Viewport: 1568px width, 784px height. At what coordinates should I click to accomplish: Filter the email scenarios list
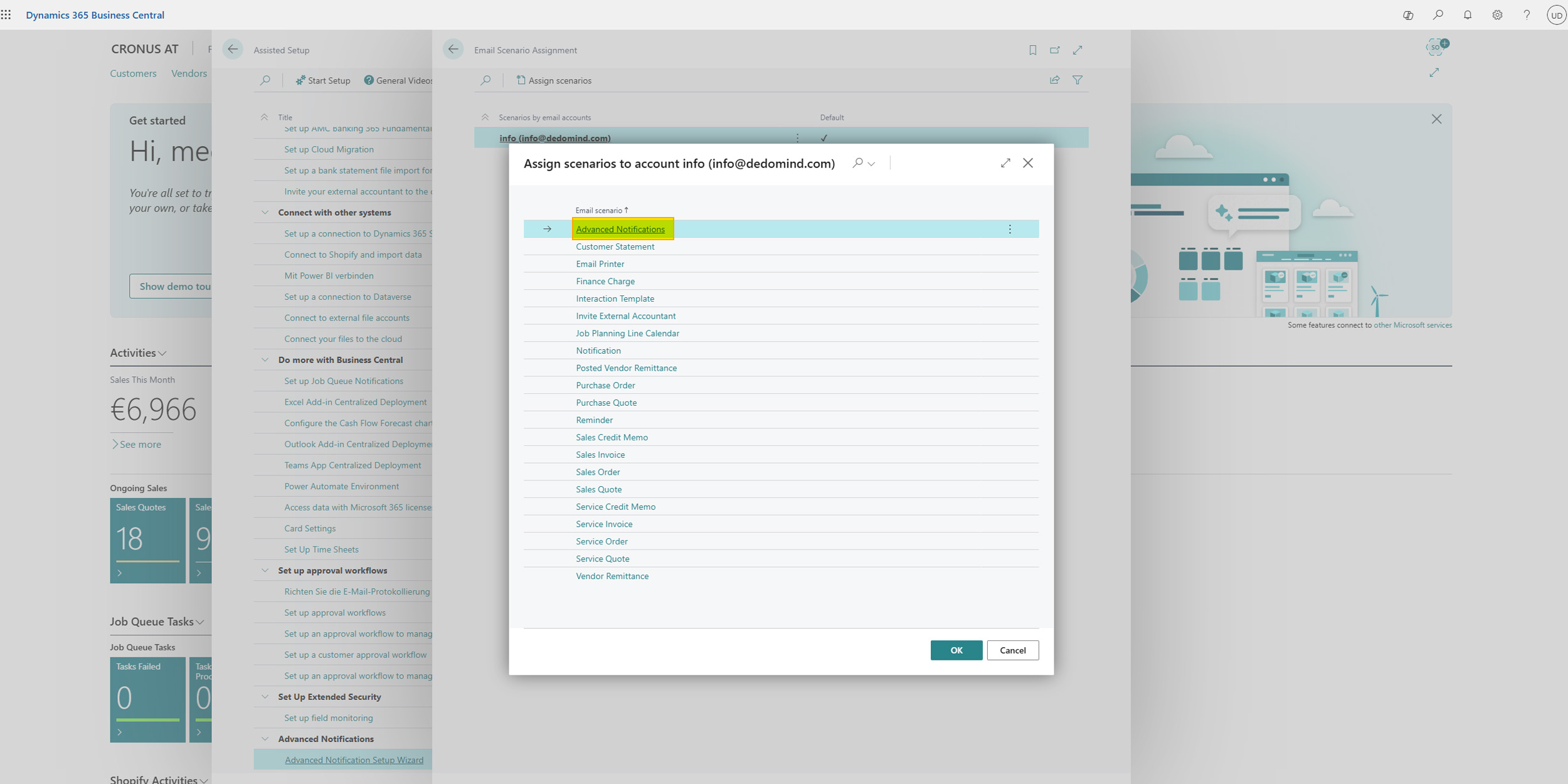tap(1078, 80)
